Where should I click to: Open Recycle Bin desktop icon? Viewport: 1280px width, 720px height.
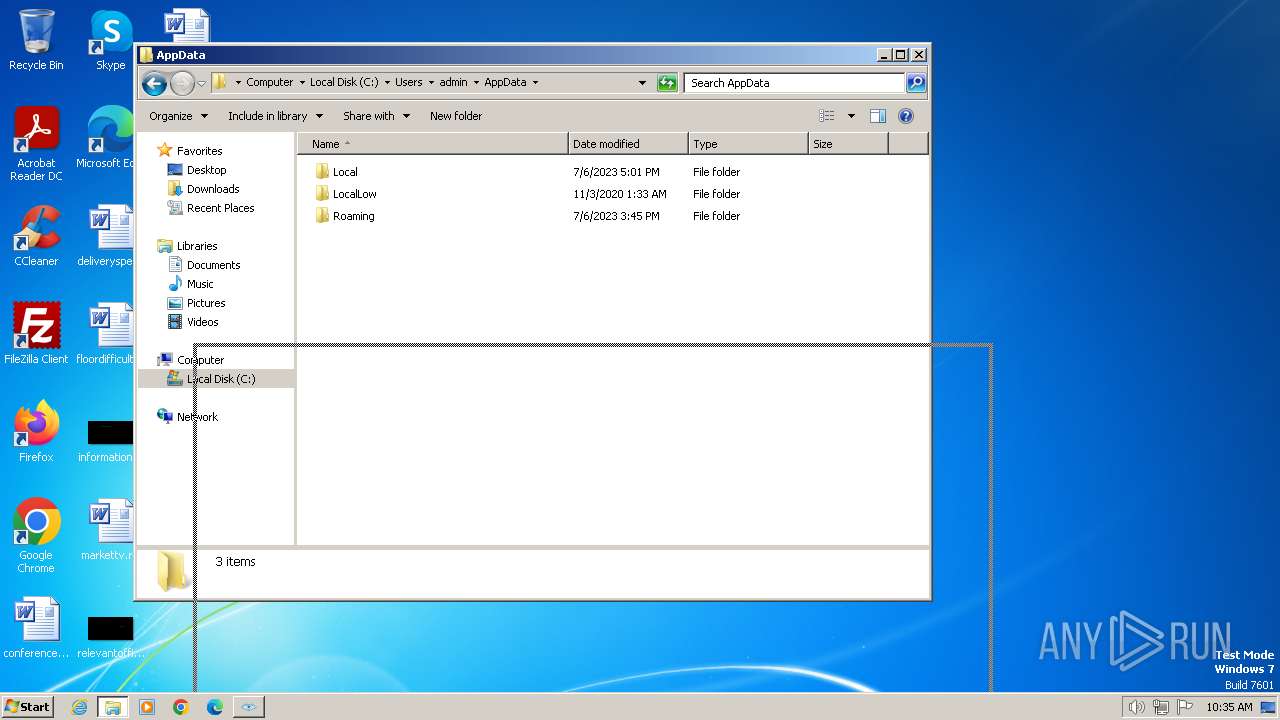click(36, 40)
